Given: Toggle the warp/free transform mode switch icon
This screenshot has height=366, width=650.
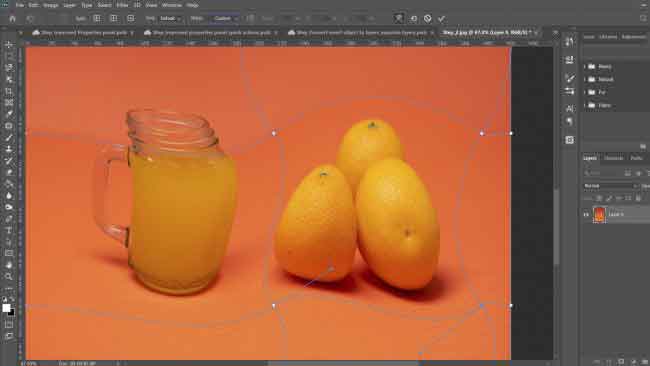Looking at the screenshot, I should point(398,19).
